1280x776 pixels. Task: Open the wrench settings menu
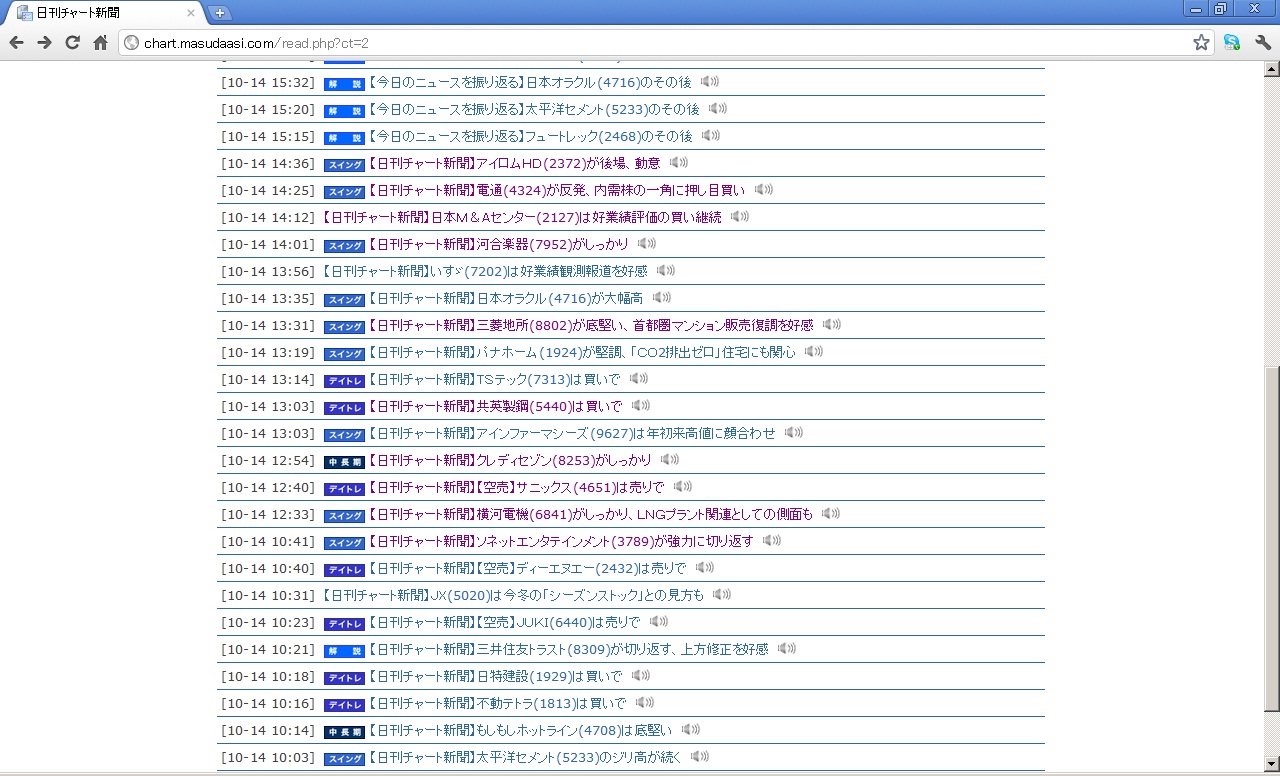coord(1262,42)
